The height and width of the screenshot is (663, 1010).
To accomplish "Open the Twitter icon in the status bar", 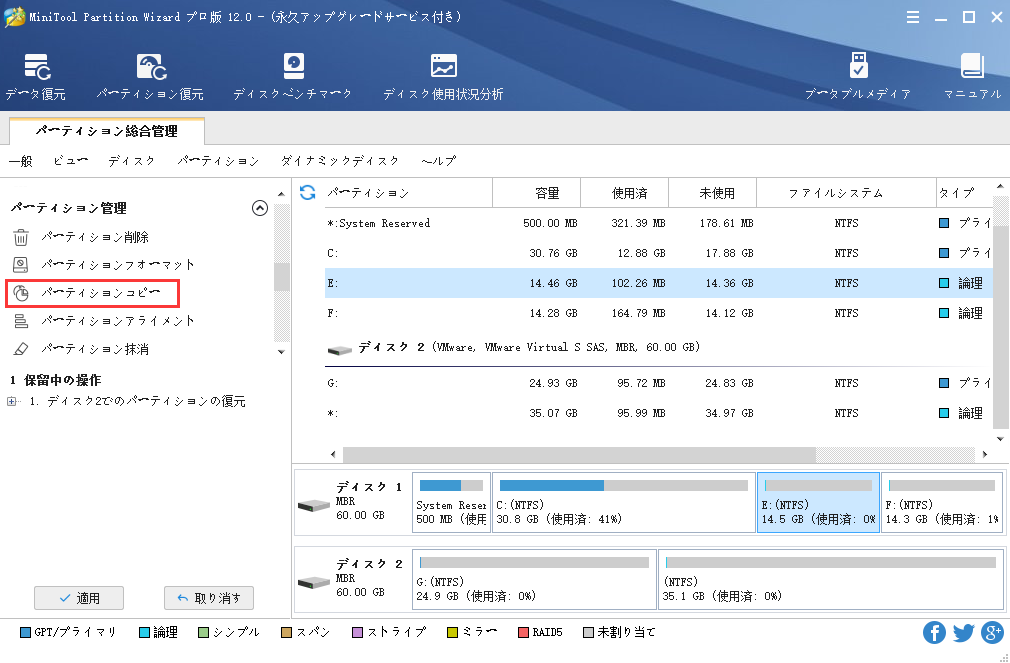I will [961, 632].
